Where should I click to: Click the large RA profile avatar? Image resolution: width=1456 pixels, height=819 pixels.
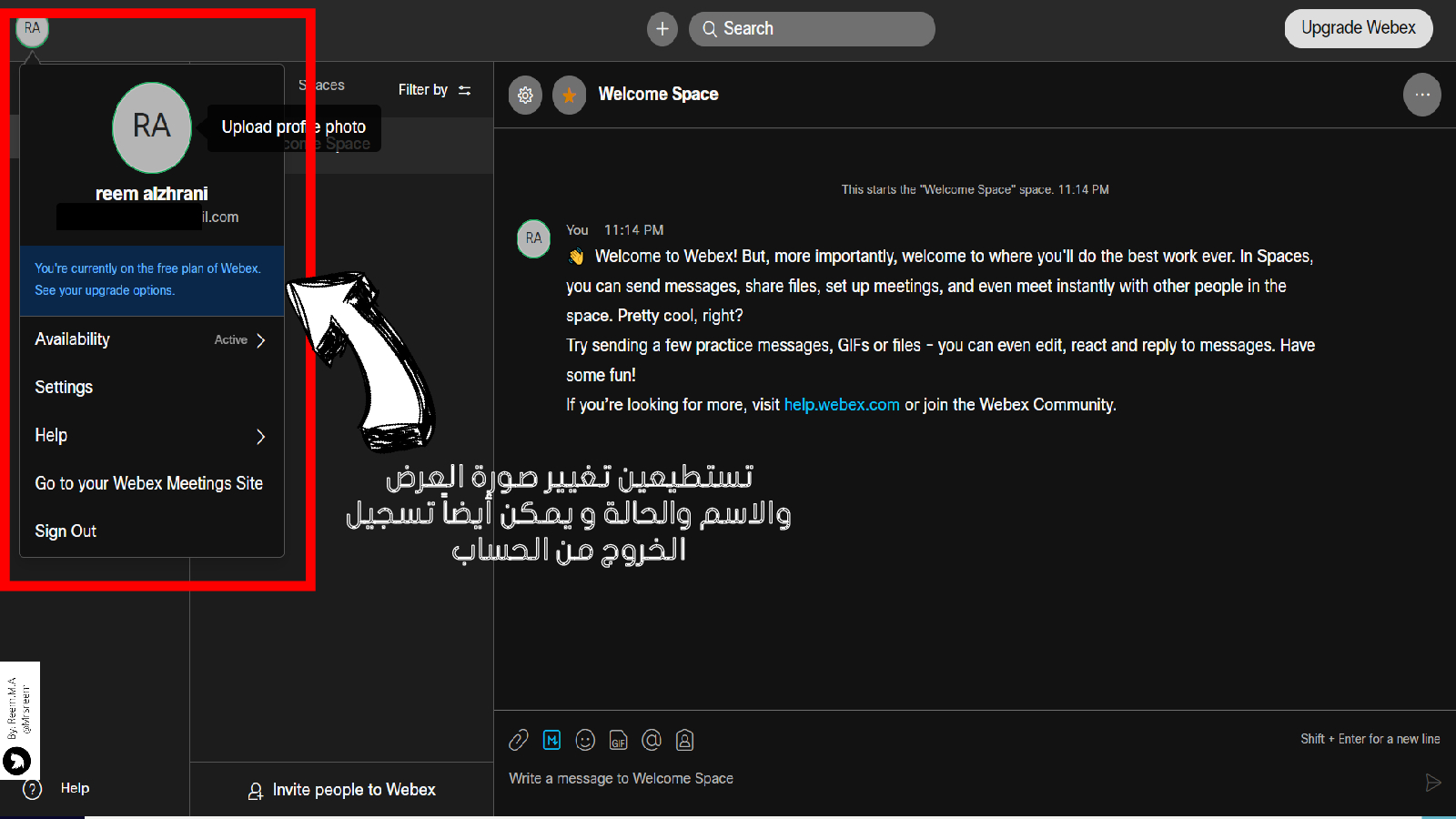click(152, 127)
